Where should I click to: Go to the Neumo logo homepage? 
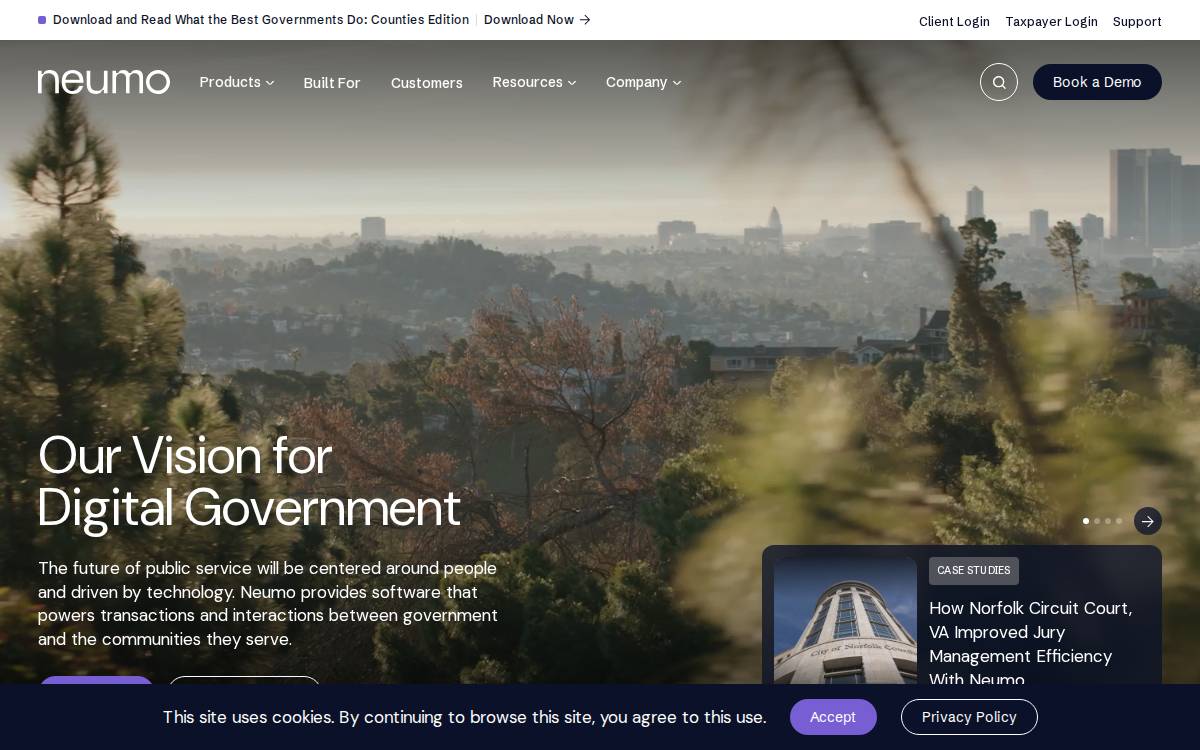[x=104, y=82]
